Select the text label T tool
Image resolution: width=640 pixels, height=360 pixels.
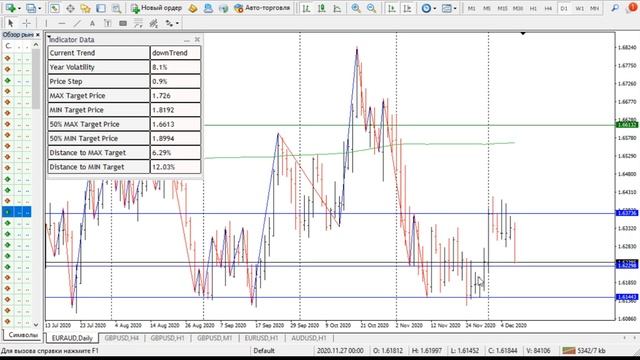tap(108, 23)
